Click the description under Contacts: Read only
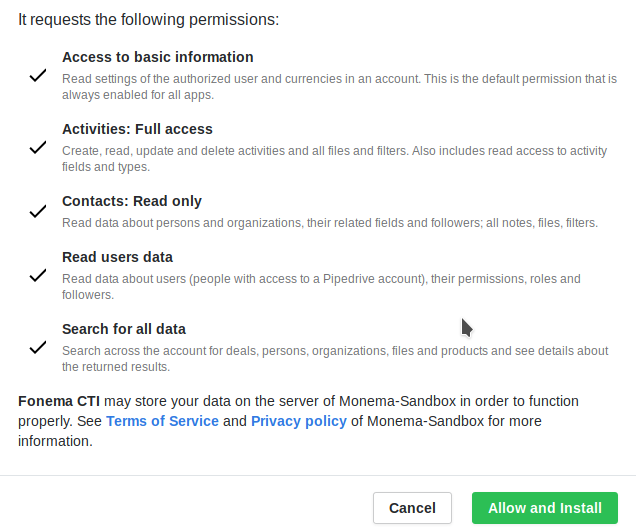Image resolution: width=636 pixels, height=532 pixels. pos(329,222)
